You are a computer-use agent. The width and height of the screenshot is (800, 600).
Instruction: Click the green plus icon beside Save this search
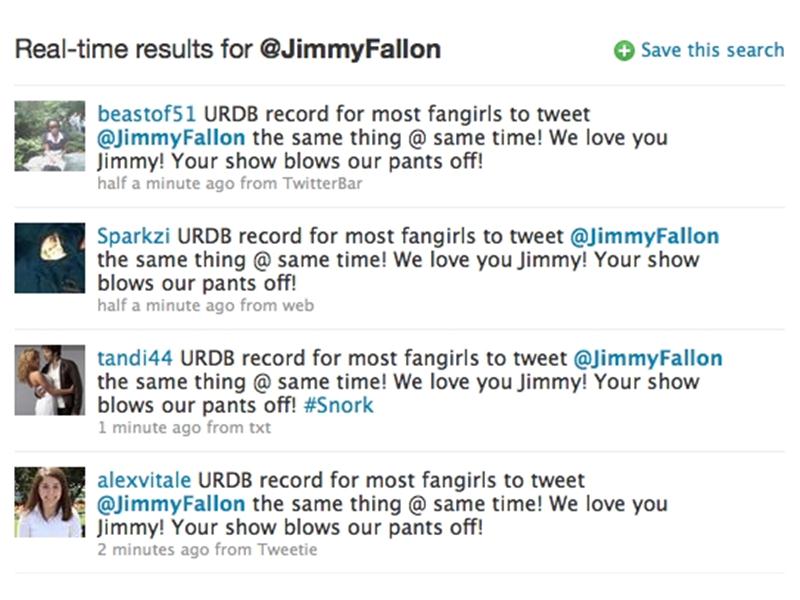(623, 50)
